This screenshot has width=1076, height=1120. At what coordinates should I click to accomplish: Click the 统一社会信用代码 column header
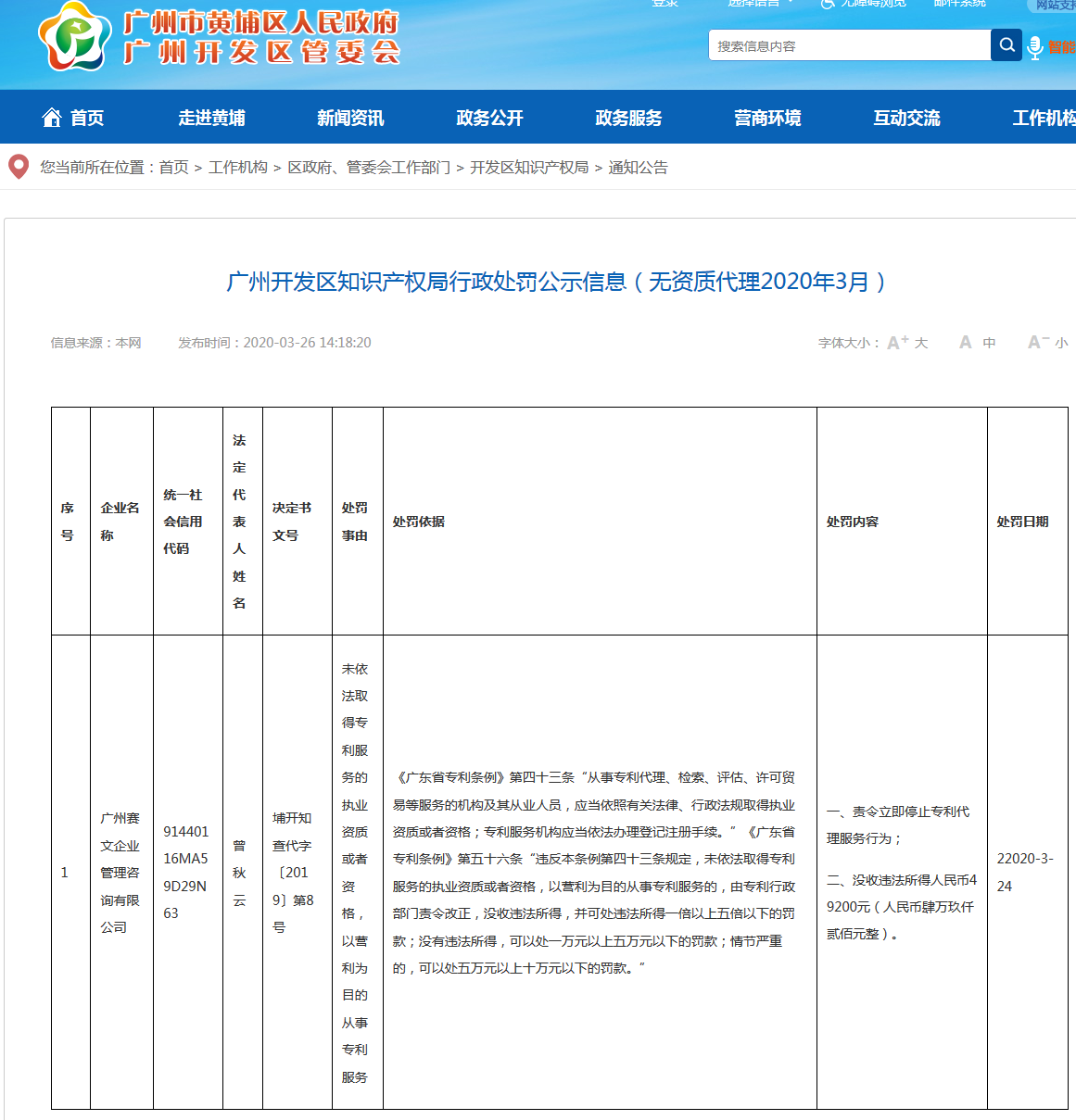(188, 522)
